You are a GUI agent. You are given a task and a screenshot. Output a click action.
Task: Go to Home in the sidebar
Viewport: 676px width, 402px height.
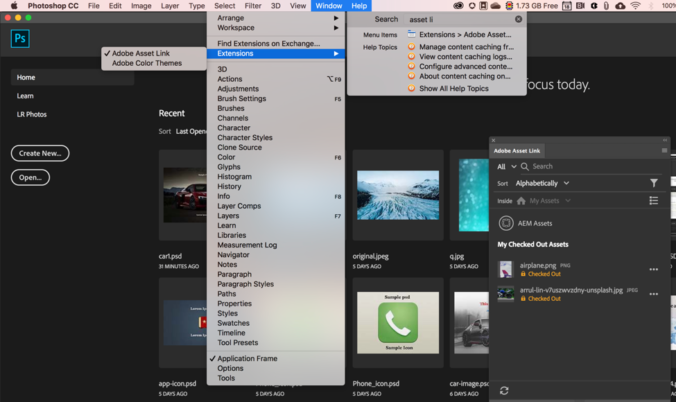coord(72,78)
